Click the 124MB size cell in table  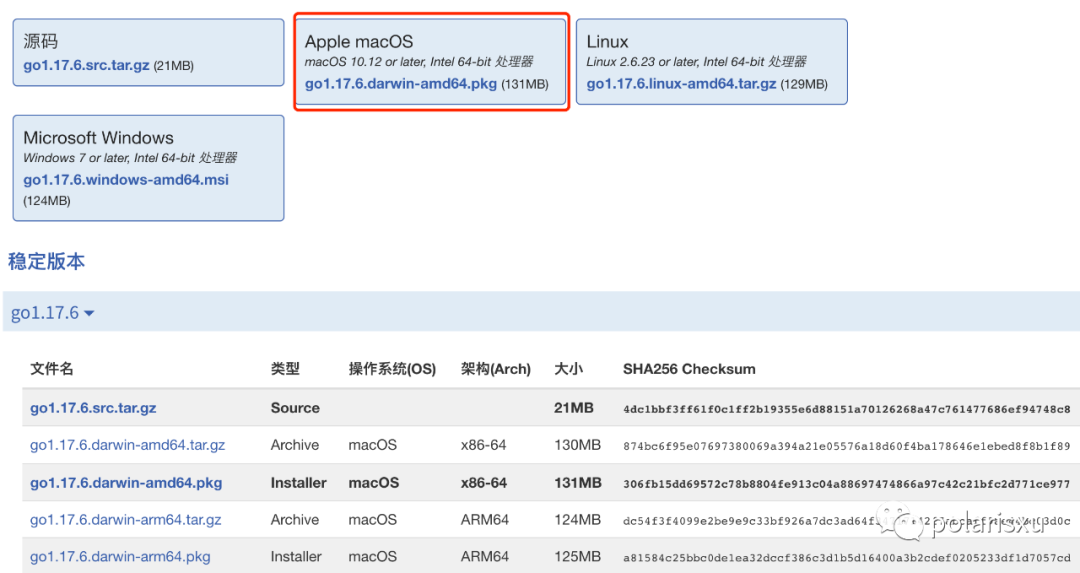click(x=577, y=520)
